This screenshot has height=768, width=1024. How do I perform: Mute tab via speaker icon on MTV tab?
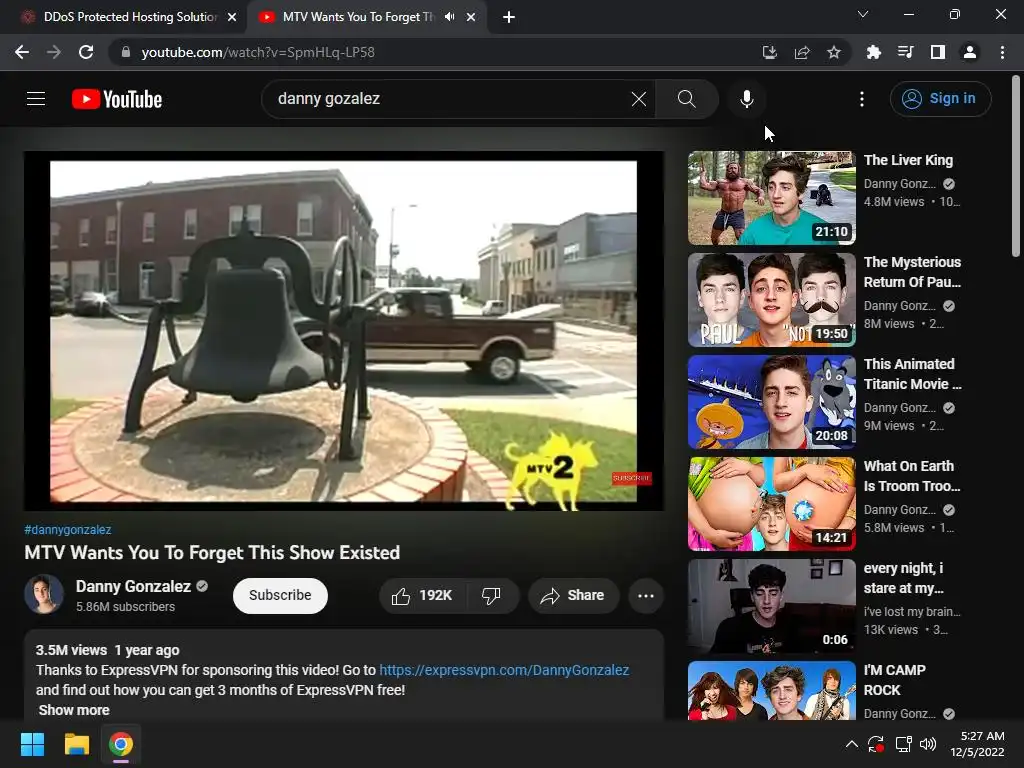[449, 17]
